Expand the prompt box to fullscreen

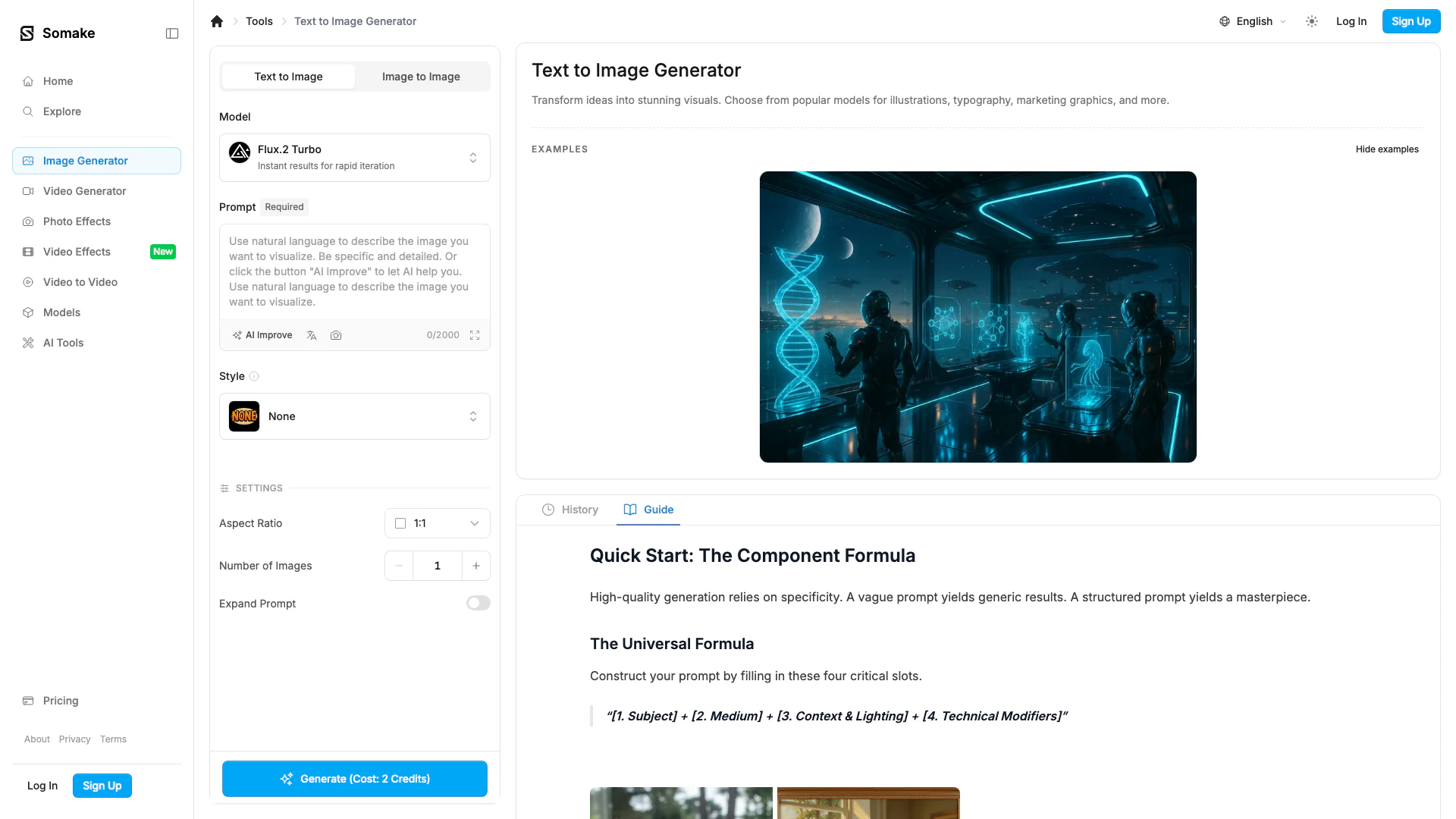475,335
